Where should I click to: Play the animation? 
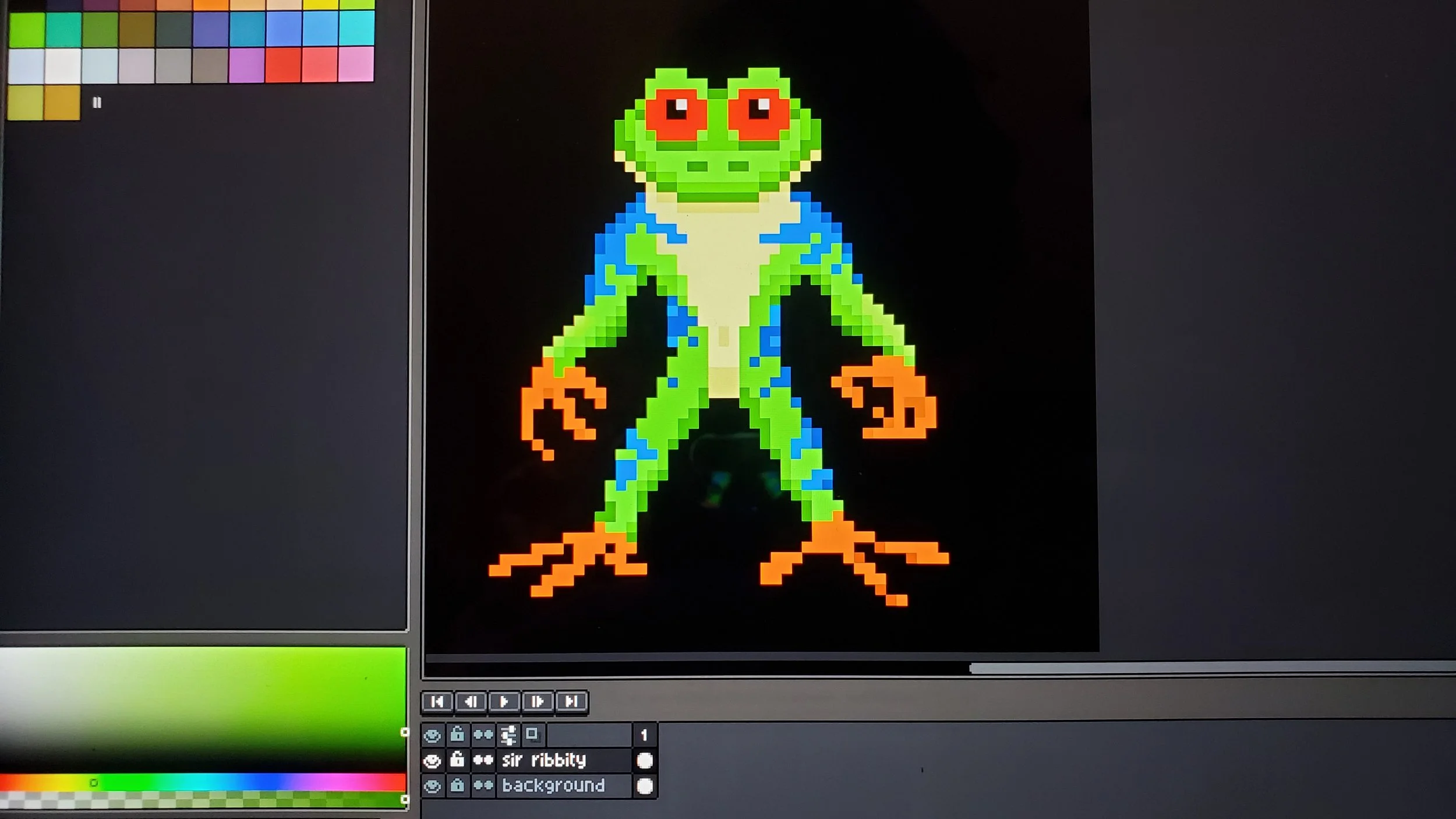tap(504, 702)
